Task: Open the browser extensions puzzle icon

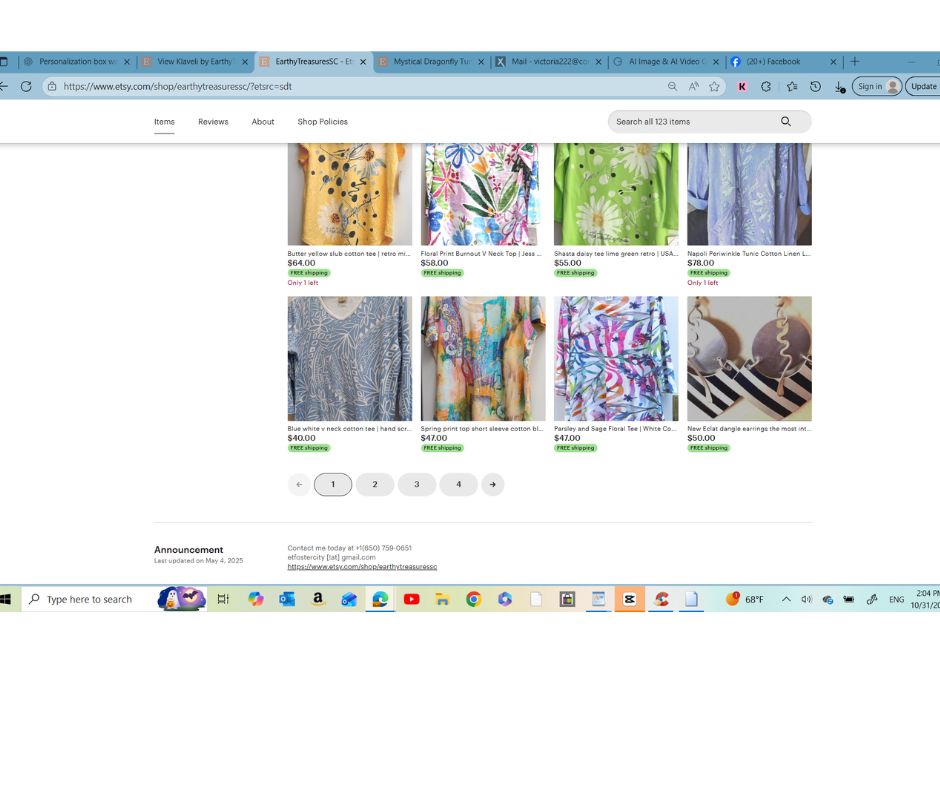Action: click(766, 86)
